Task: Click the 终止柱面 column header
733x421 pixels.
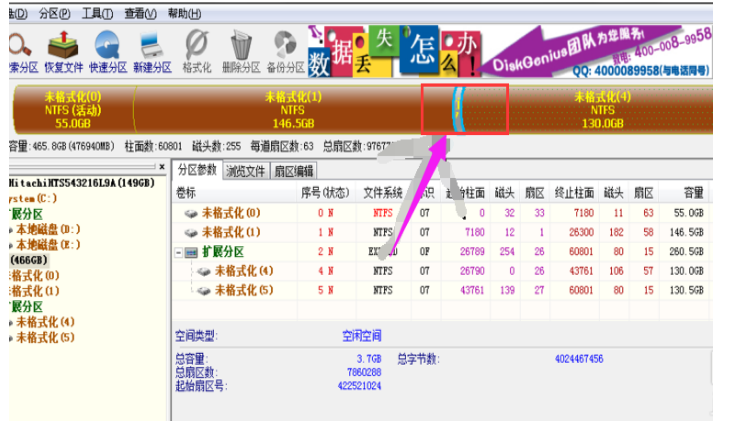Action: pos(574,193)
